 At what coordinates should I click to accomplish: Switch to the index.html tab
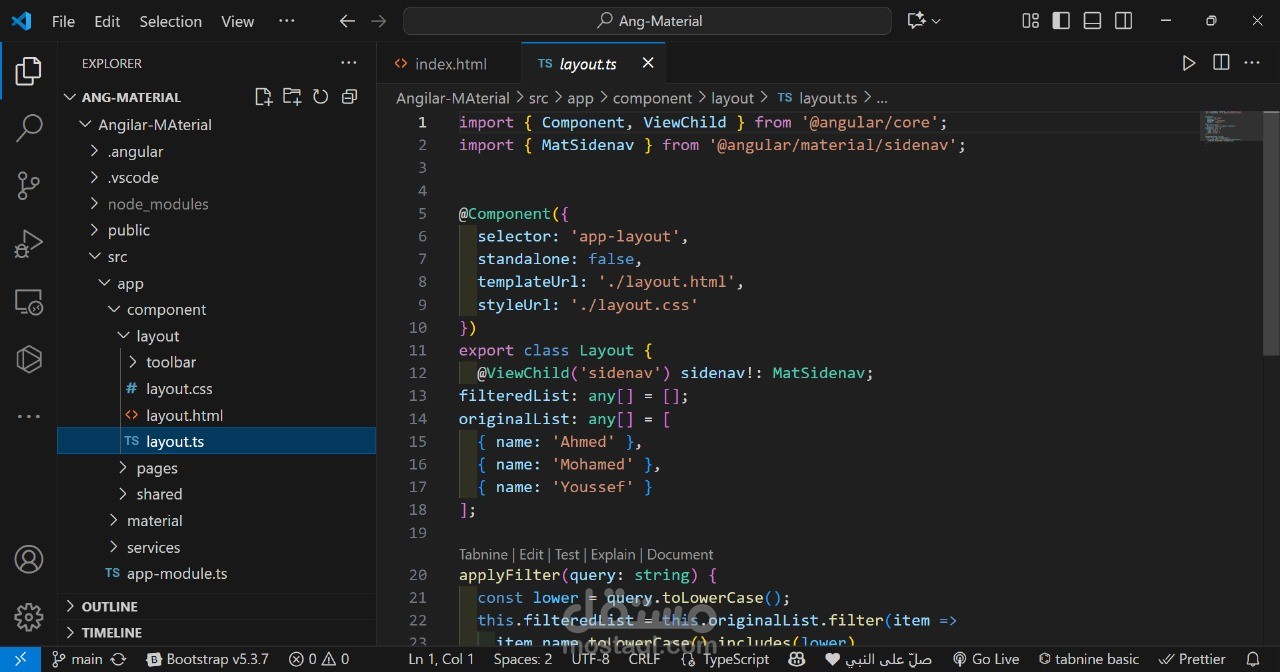[450, 63]
